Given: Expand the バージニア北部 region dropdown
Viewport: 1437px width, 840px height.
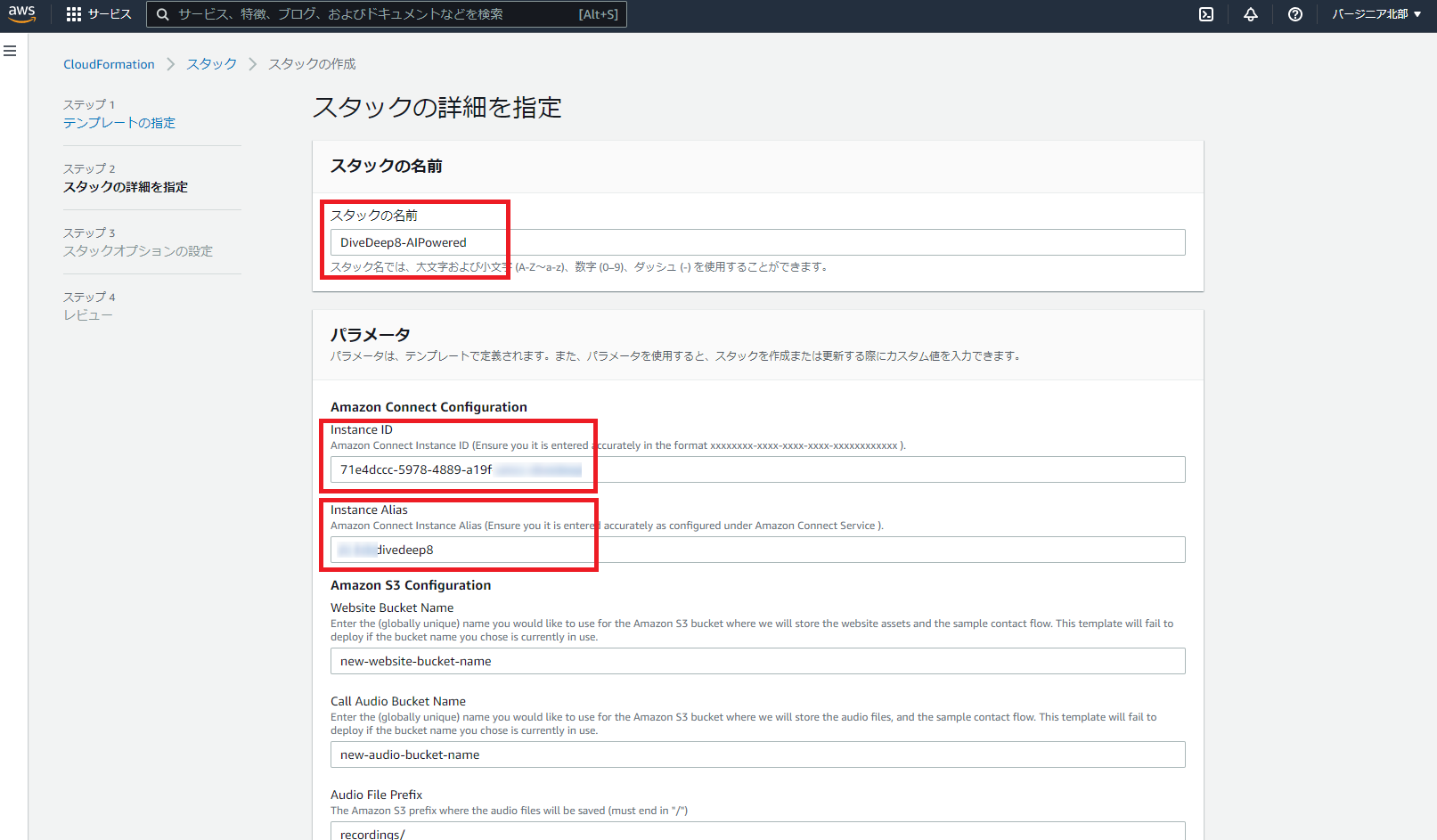Looking at the screenshot, I should click(x=1376, y=14).
